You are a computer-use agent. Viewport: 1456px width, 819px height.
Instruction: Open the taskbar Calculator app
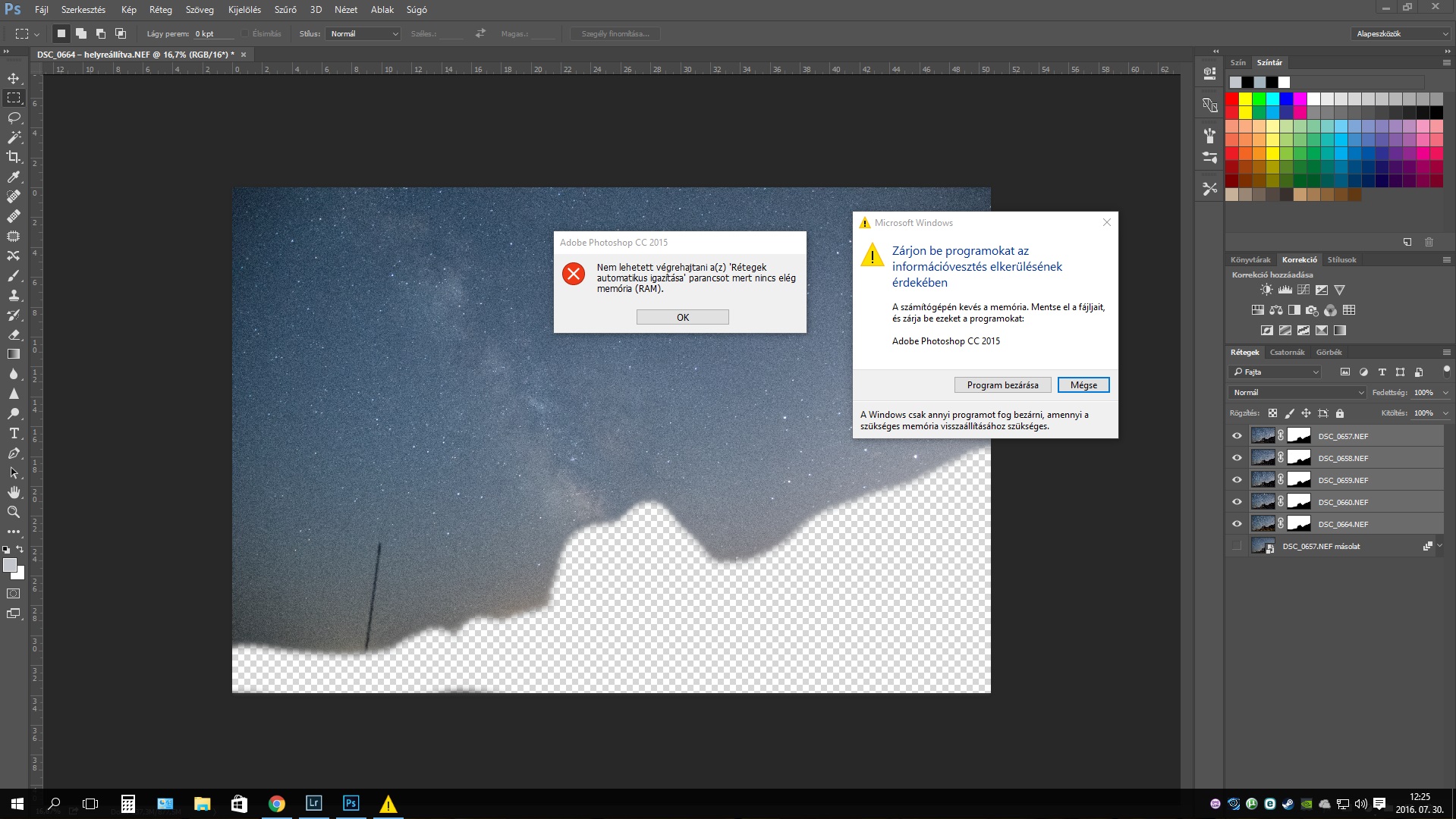pyautogui.click(x=128, y=804)
